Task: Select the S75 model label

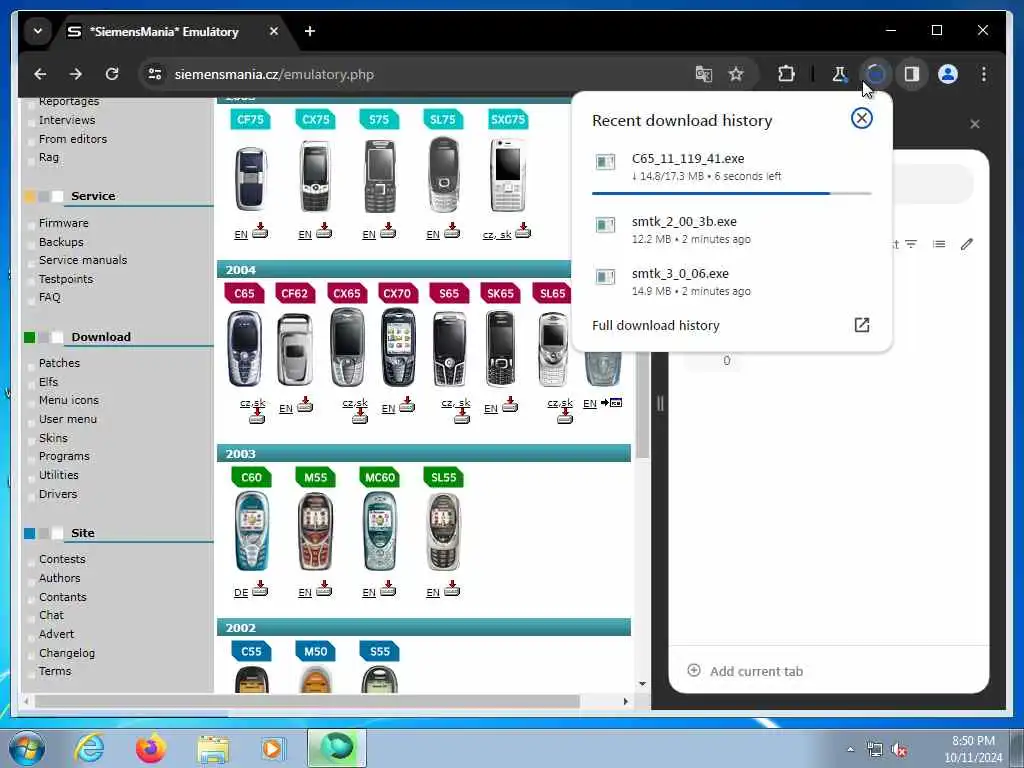Action: (379, 120)
